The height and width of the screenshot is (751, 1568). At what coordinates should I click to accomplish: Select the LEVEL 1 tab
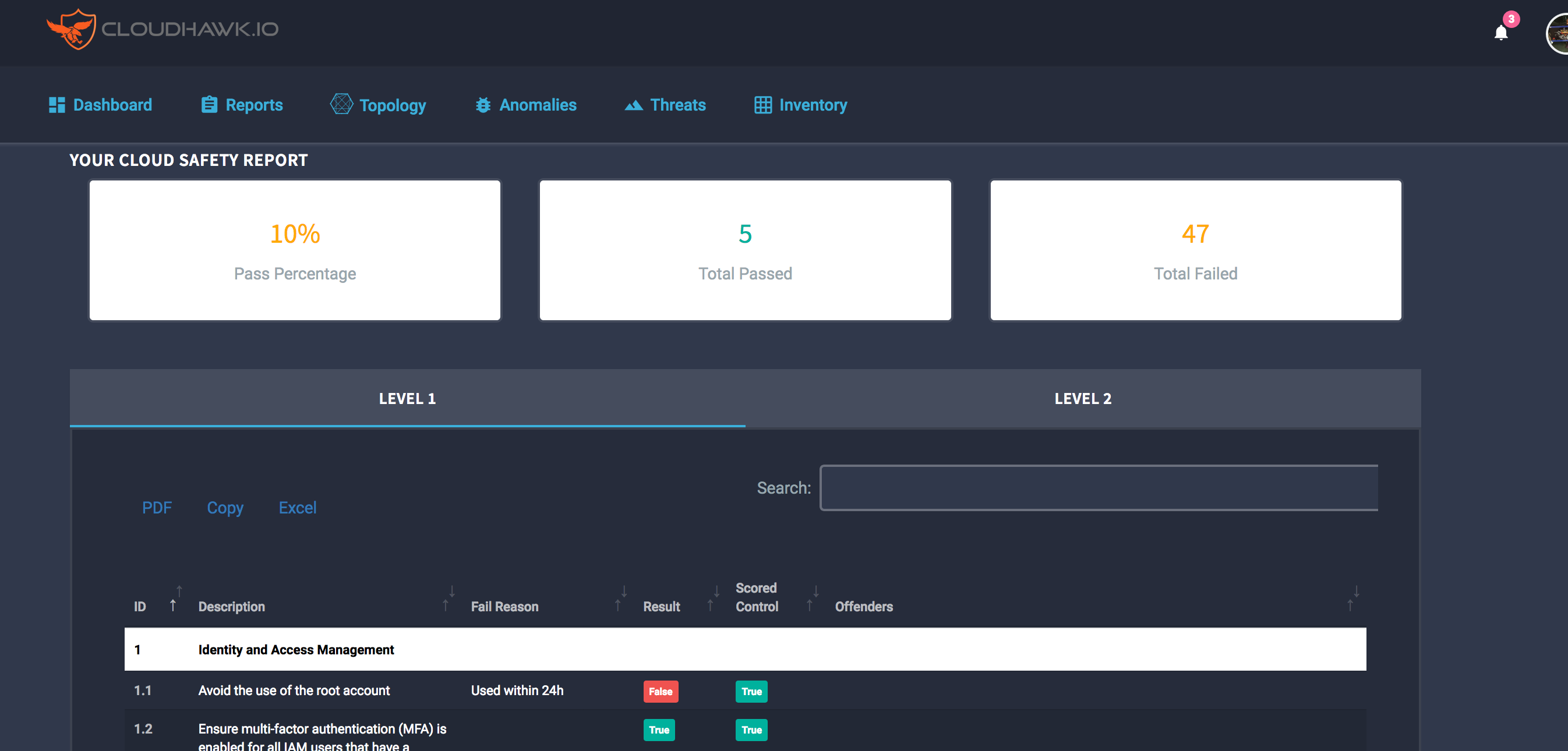[x=407, y=399]
